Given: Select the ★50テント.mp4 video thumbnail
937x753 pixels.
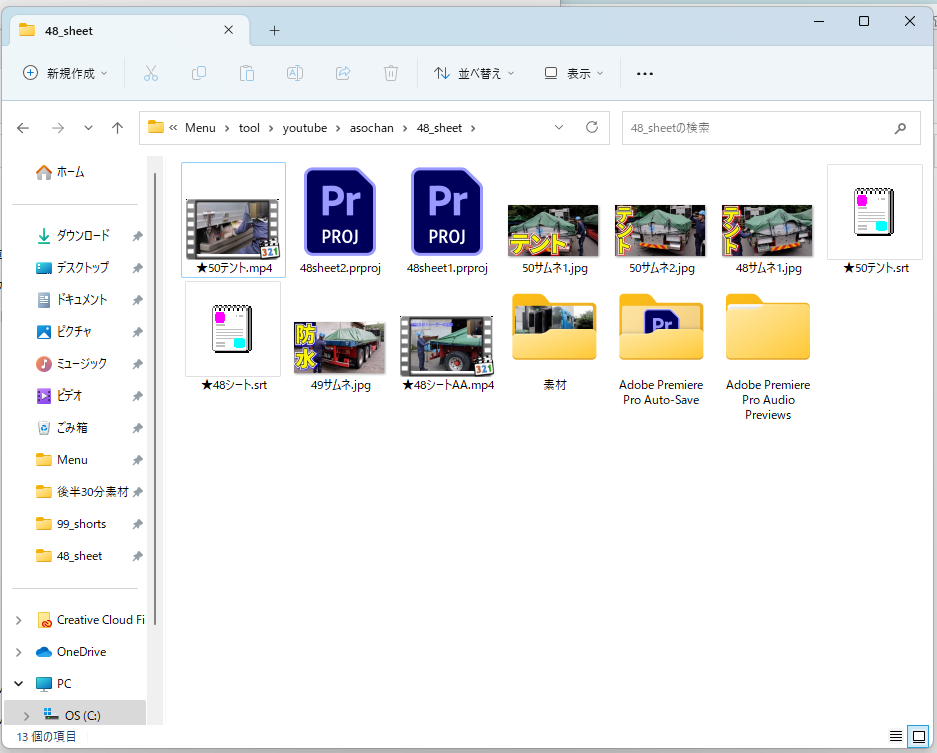Looking at the screenshot, I should pos(233,228).
